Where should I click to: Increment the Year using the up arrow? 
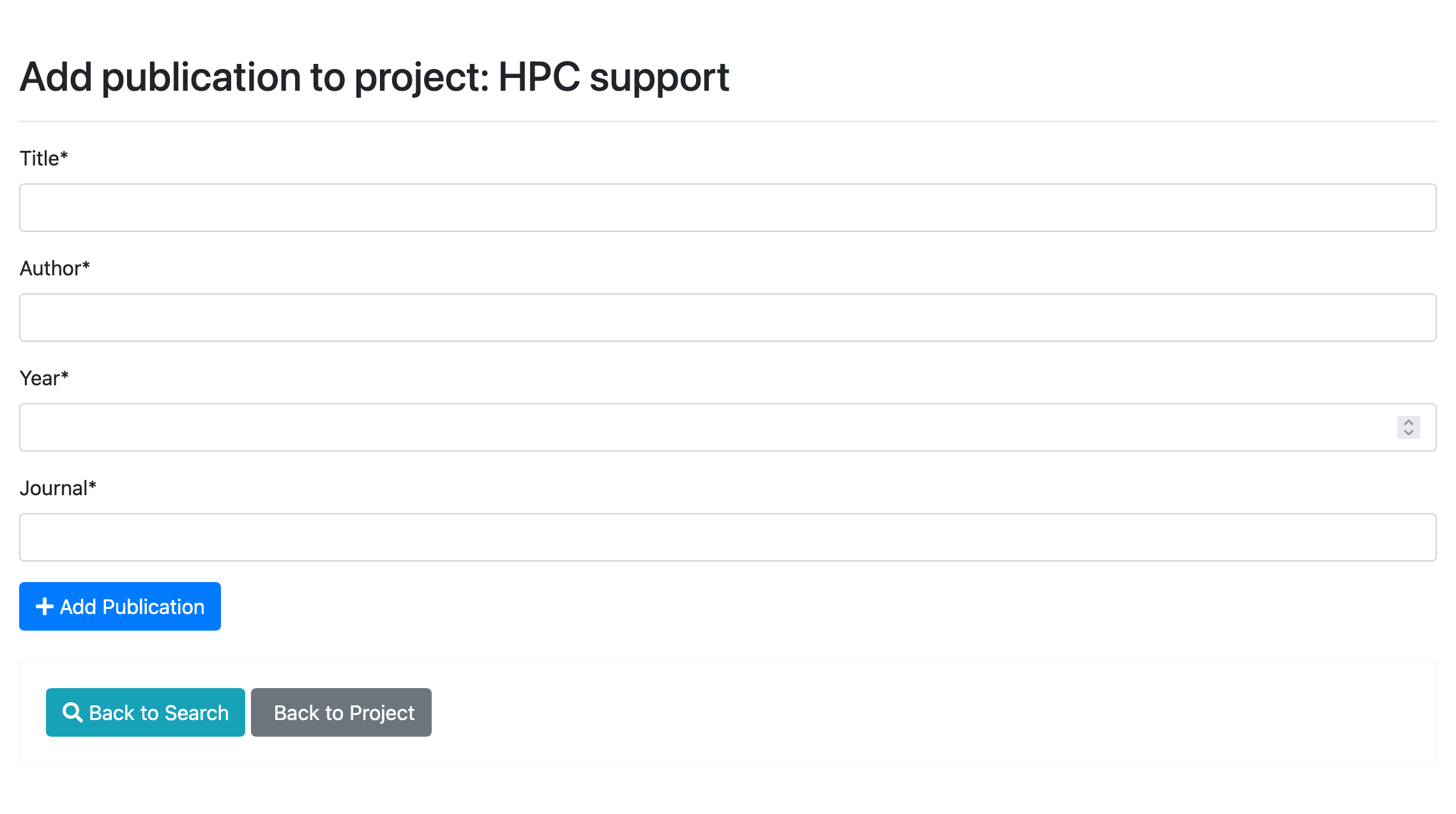tap(1408, 422)
